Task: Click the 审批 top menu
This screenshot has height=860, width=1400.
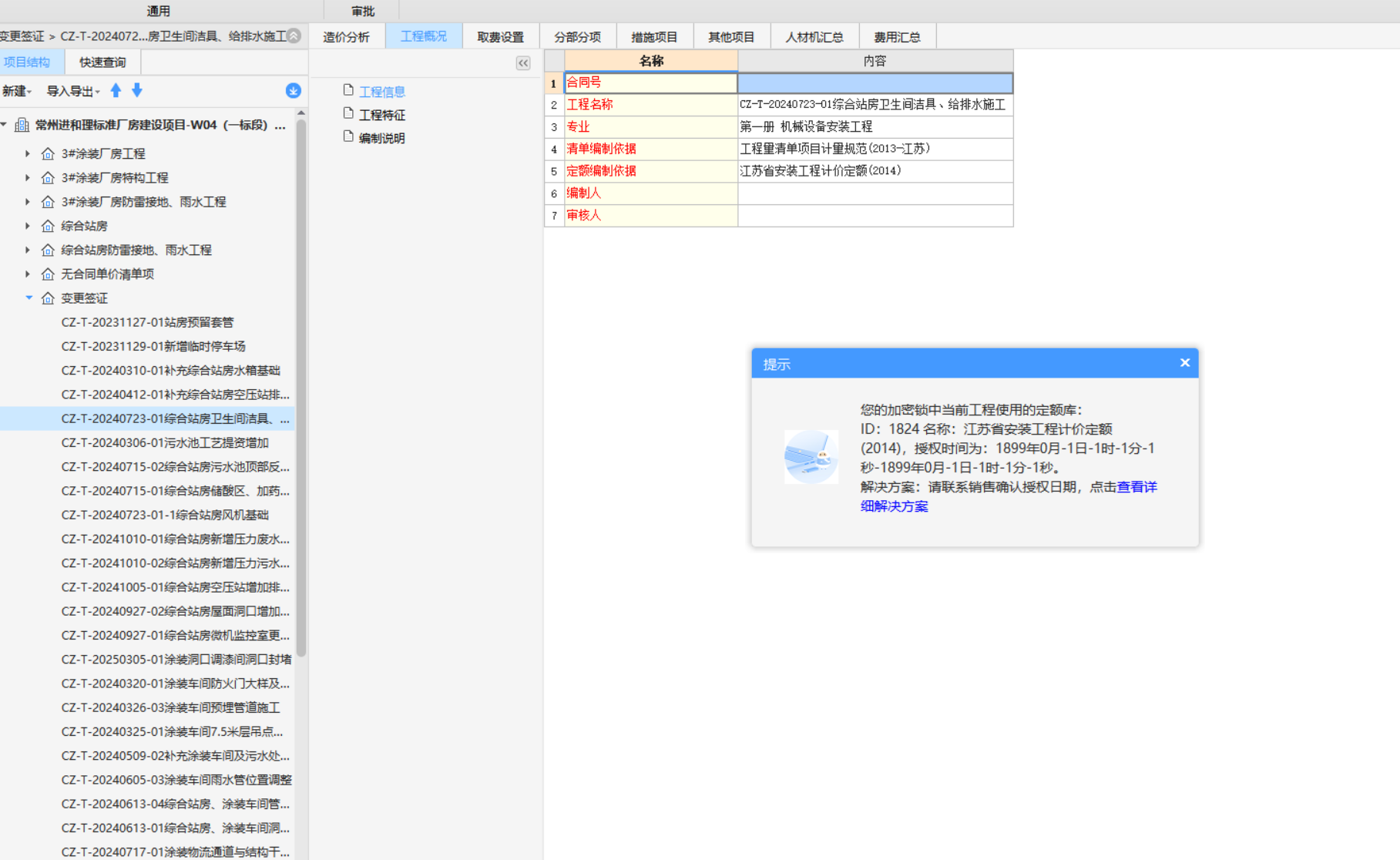Action: pos(363,11)
